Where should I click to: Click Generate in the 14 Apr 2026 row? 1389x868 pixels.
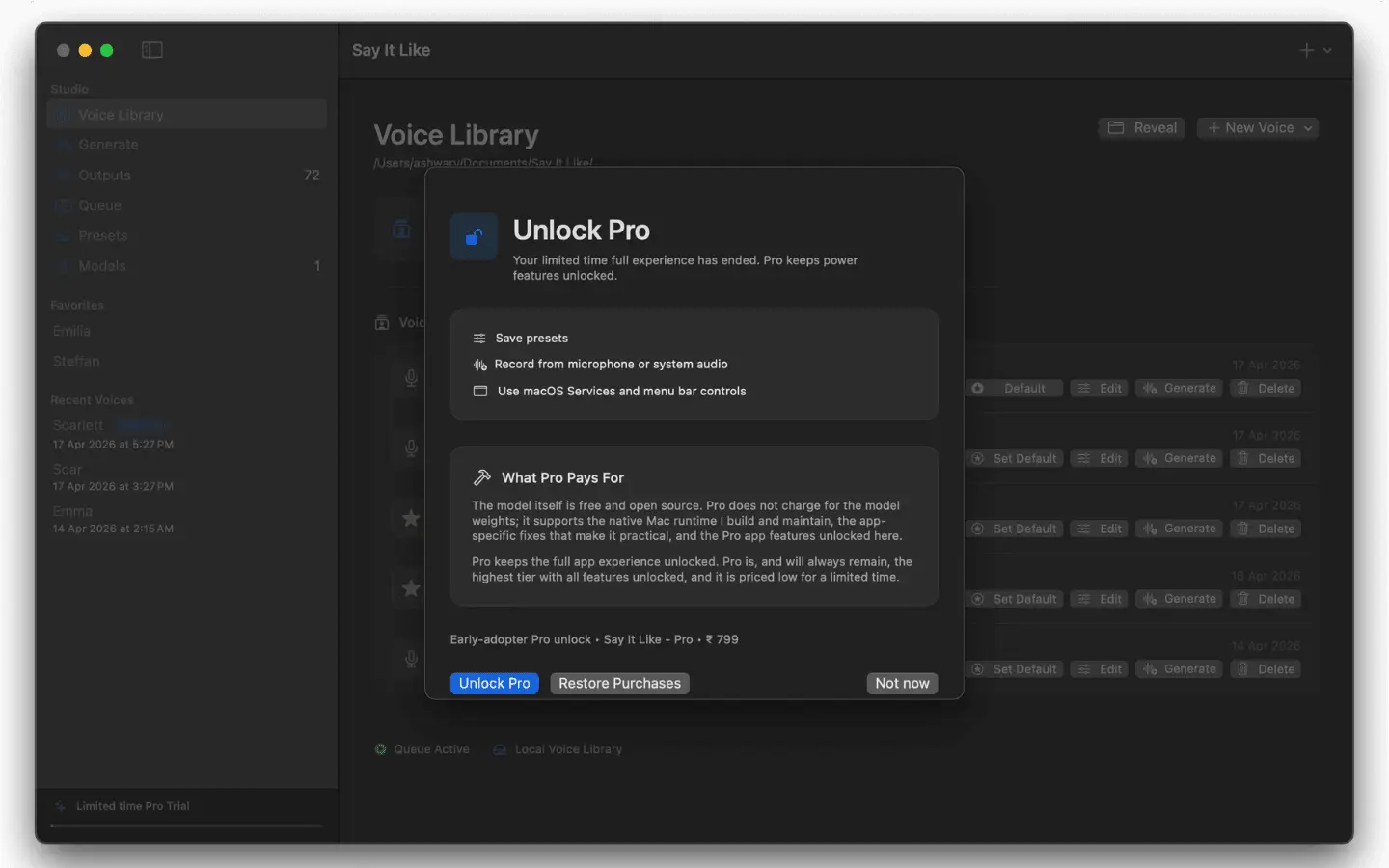[x=1180, y=669]
